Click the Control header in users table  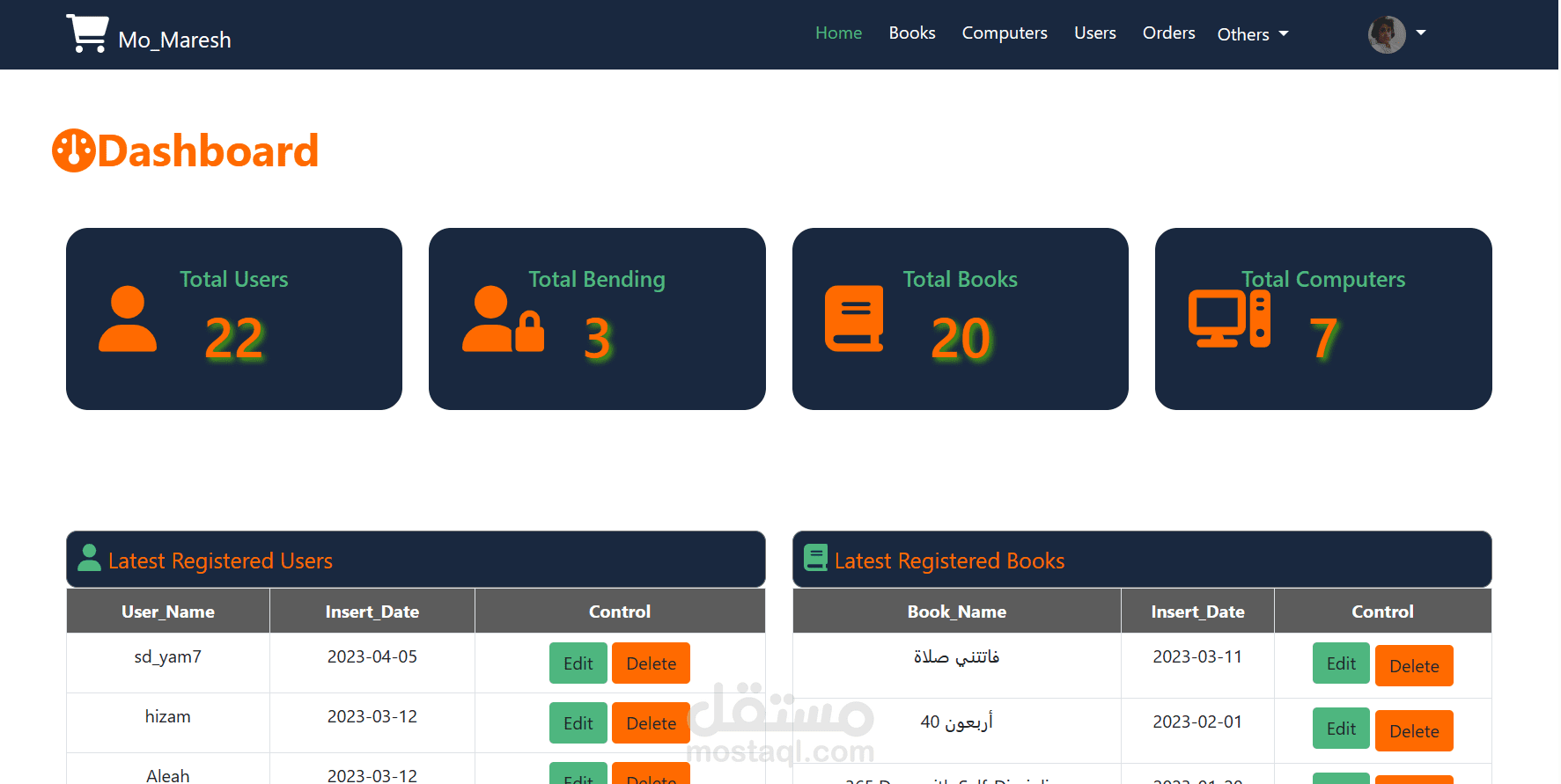click(620, 612)
